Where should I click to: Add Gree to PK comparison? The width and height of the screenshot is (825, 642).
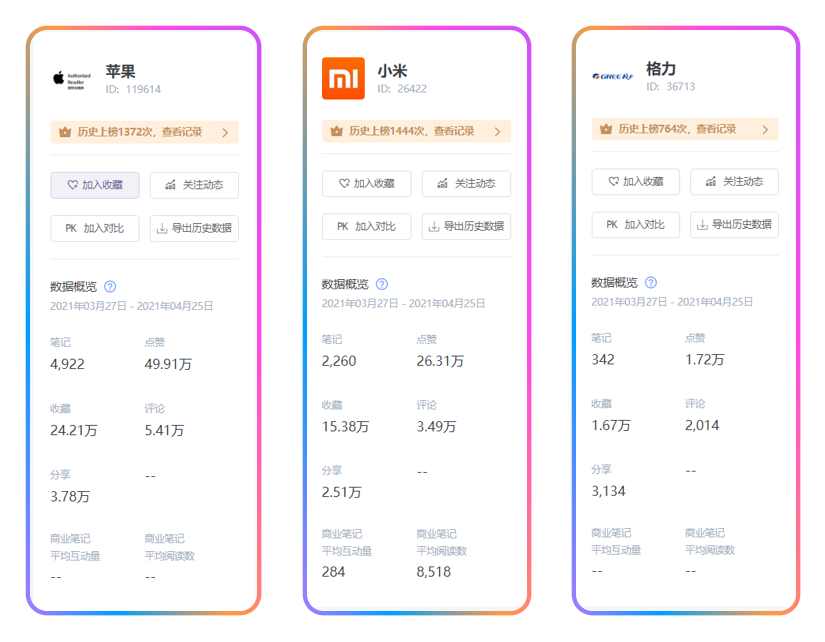coord(635,225)
